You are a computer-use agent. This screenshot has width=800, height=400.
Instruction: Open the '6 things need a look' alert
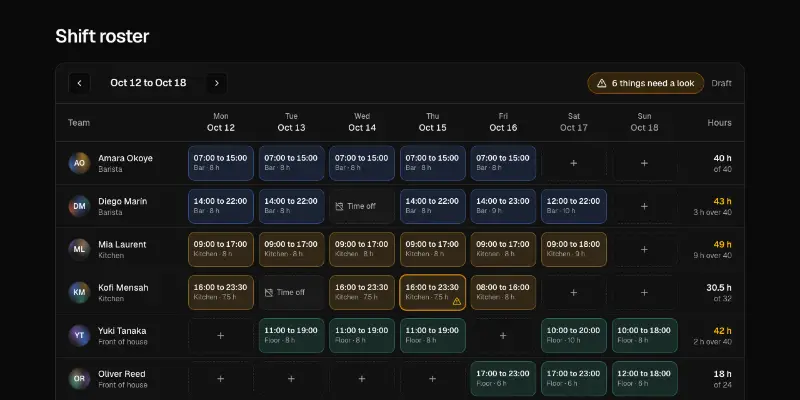[645, 83]
